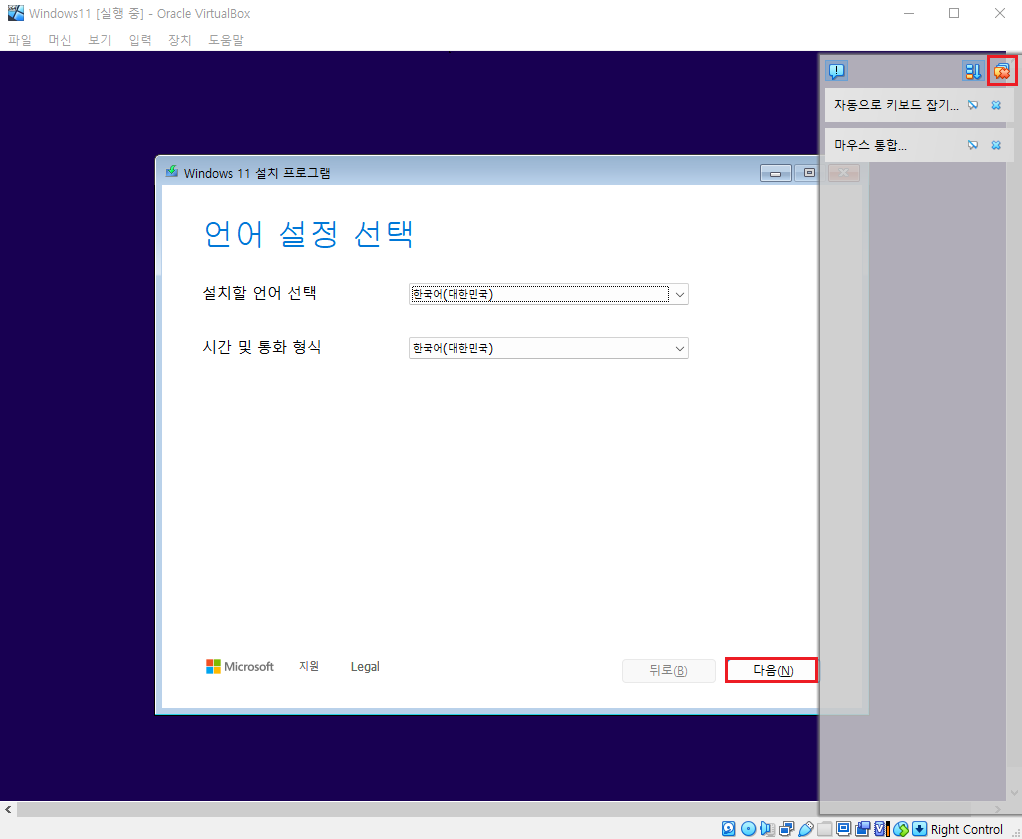Image resolution: width=1022 pixels, height=839 pixels.
Task: Toggle notification ordering icon
Action: [x=972, y=70]
